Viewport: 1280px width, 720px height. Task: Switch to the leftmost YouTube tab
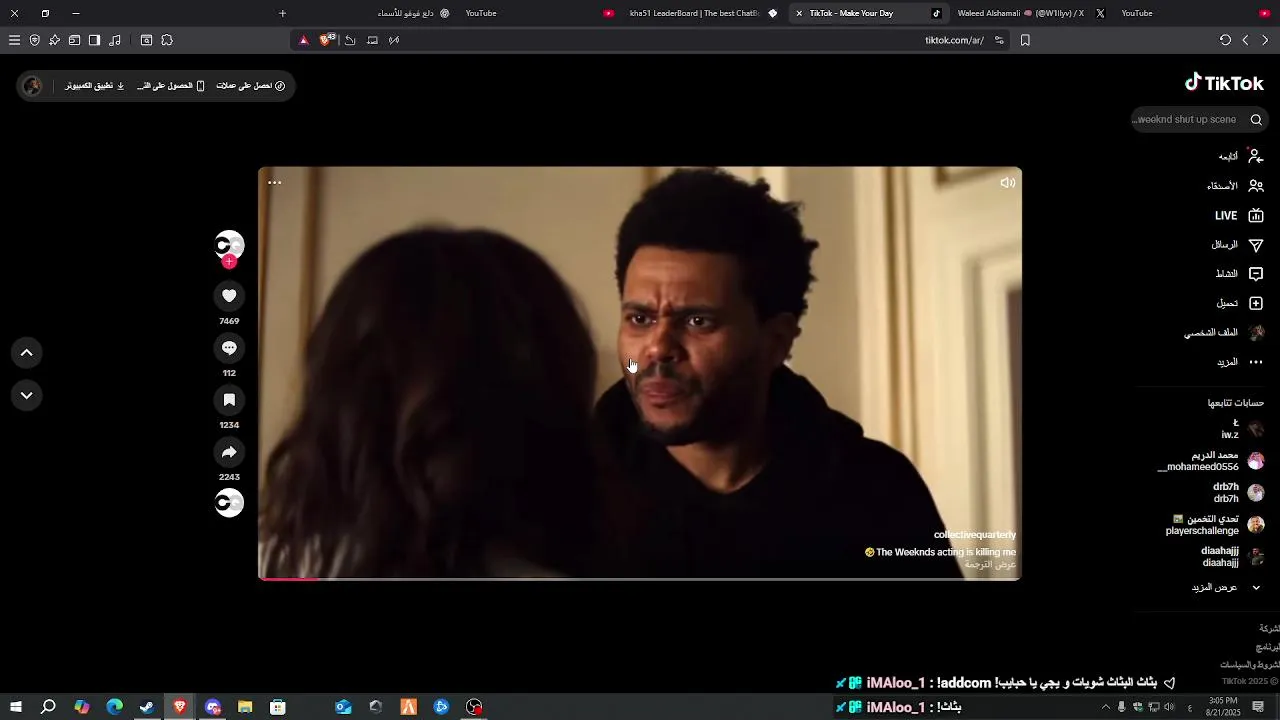pyautogui.click(x=540, y=13)
